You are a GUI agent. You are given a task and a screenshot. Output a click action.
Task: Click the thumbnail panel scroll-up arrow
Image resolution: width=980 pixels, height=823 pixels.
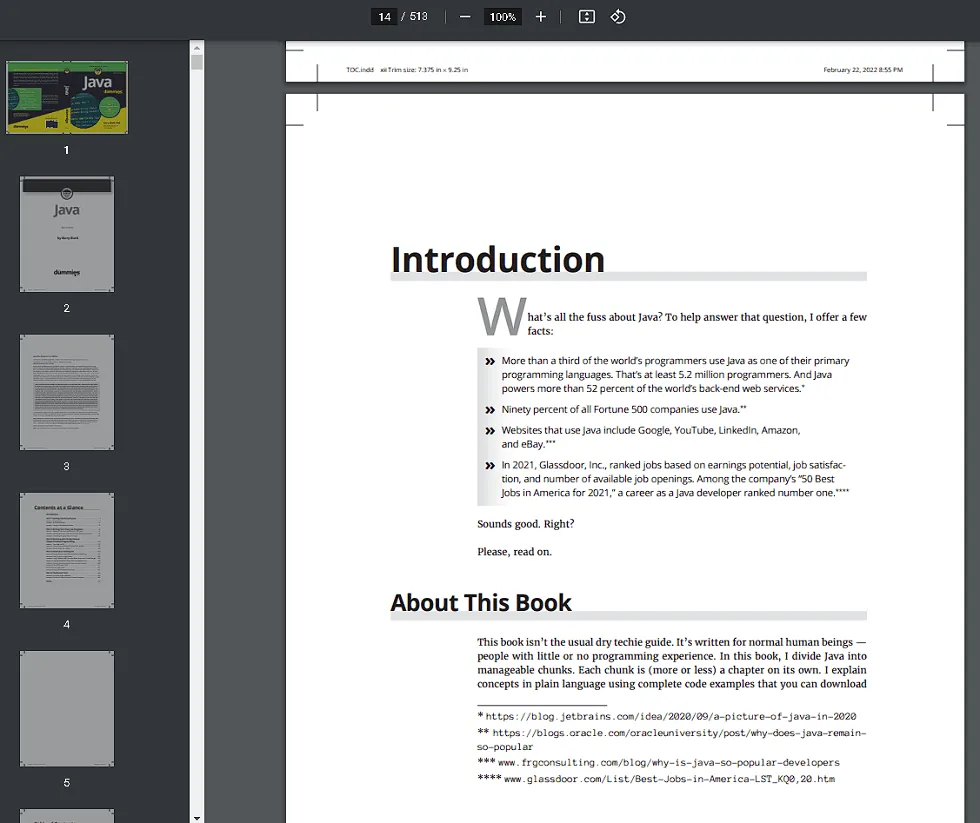click(x=197, y=47)
